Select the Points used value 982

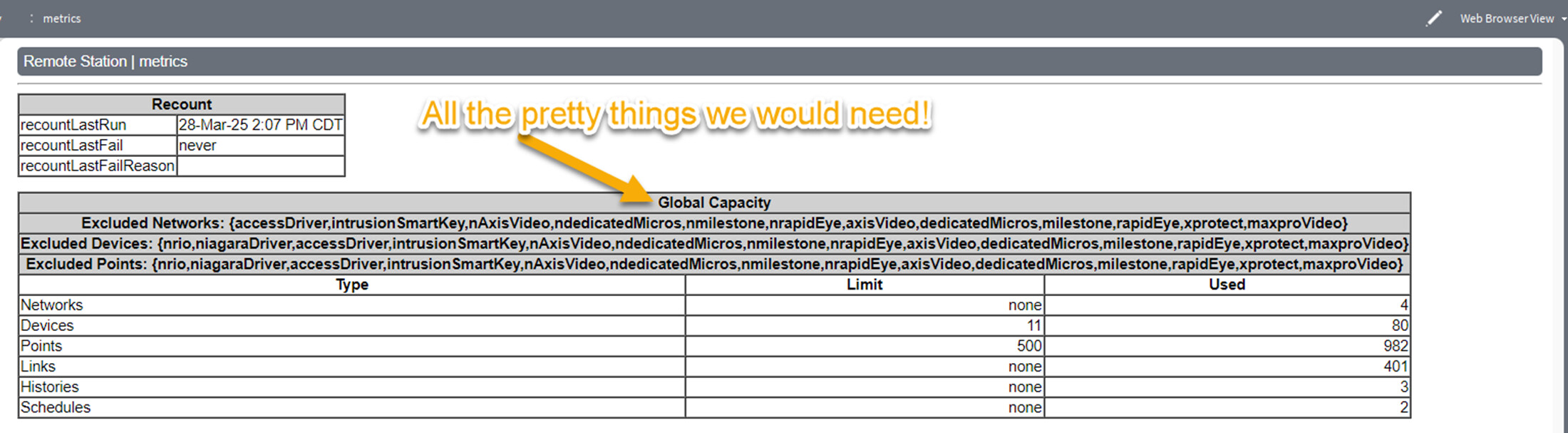tap(1395, 346)
